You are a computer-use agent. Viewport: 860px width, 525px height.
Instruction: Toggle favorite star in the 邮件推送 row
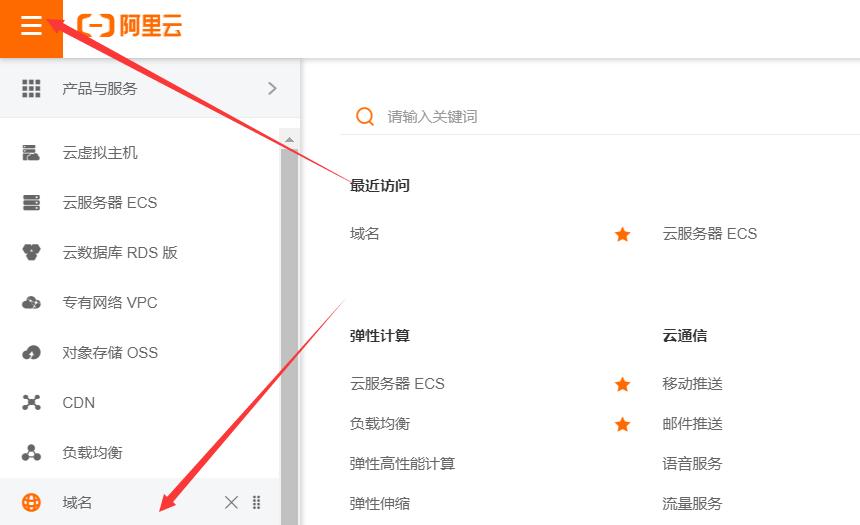[x=622, y=425]
